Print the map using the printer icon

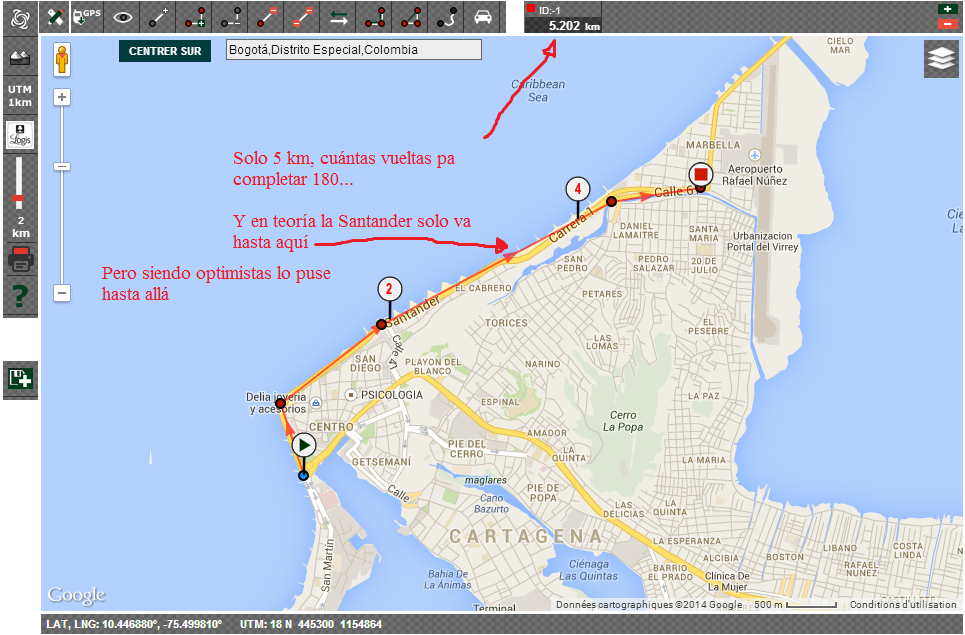20,259
